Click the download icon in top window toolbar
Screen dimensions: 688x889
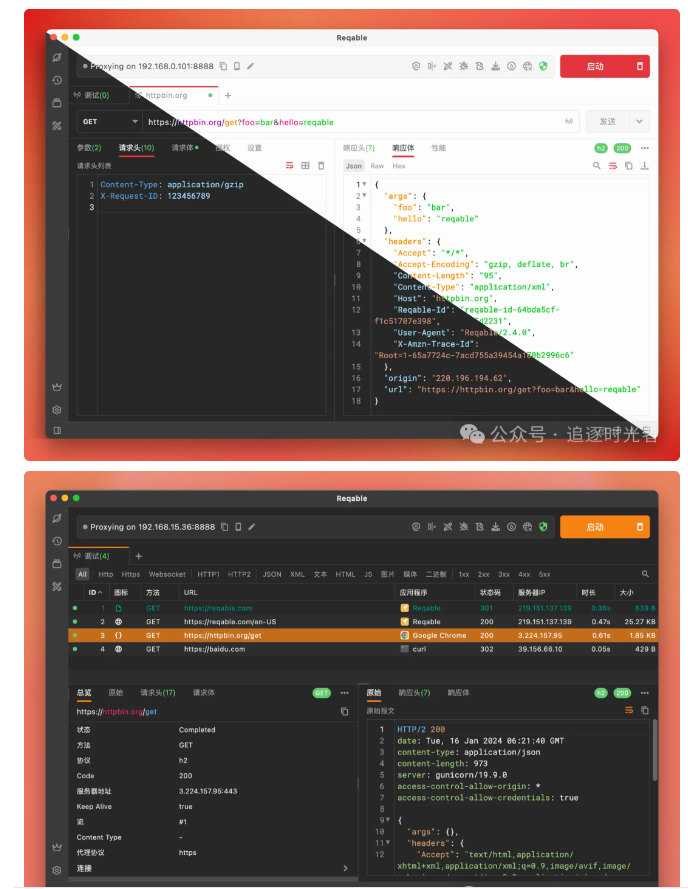point(496,66)
